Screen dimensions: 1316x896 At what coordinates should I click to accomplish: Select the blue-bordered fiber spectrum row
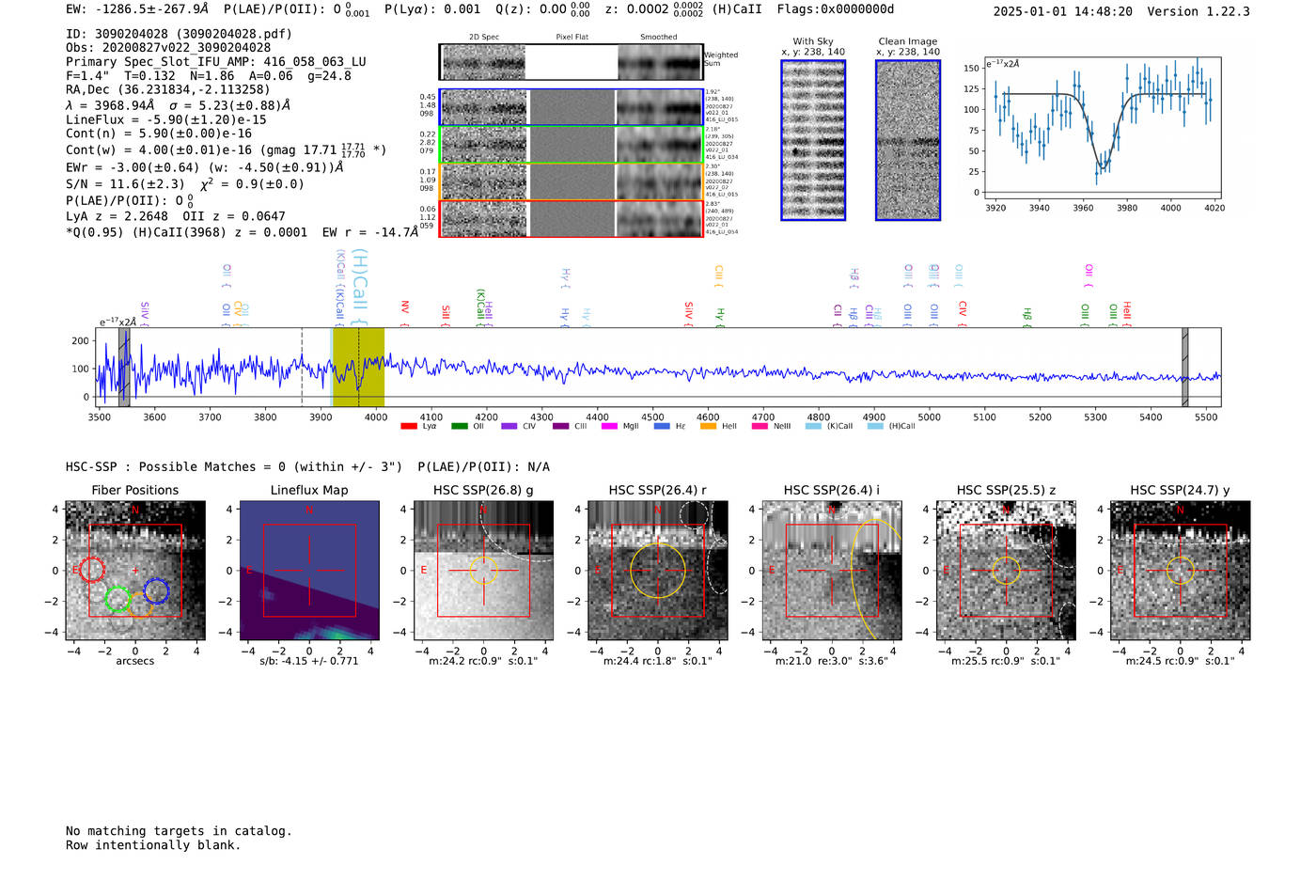(x=572, y=107)
